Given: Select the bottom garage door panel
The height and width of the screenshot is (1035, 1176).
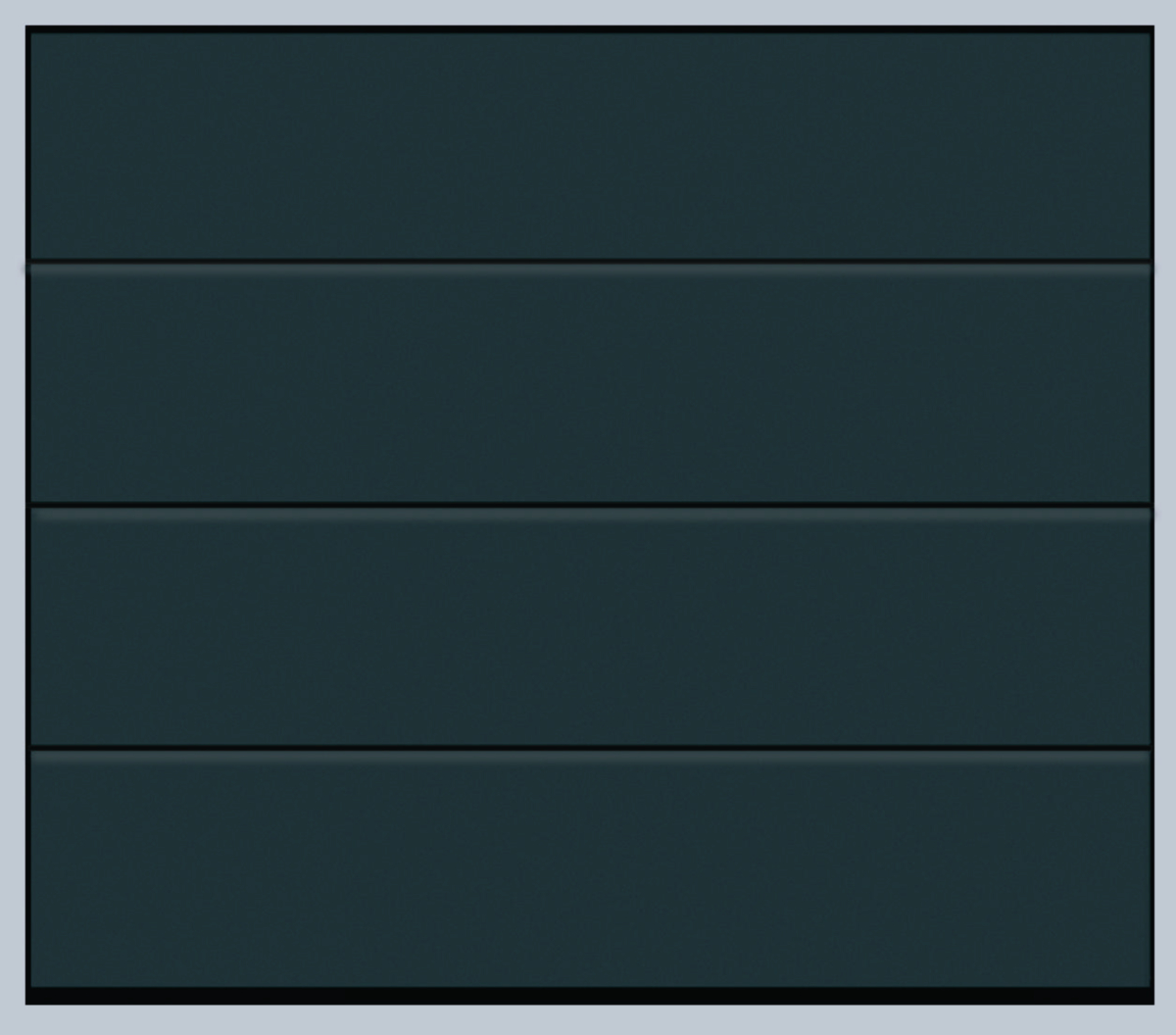Looking at the screenshot, I should [x=590, y=868].
